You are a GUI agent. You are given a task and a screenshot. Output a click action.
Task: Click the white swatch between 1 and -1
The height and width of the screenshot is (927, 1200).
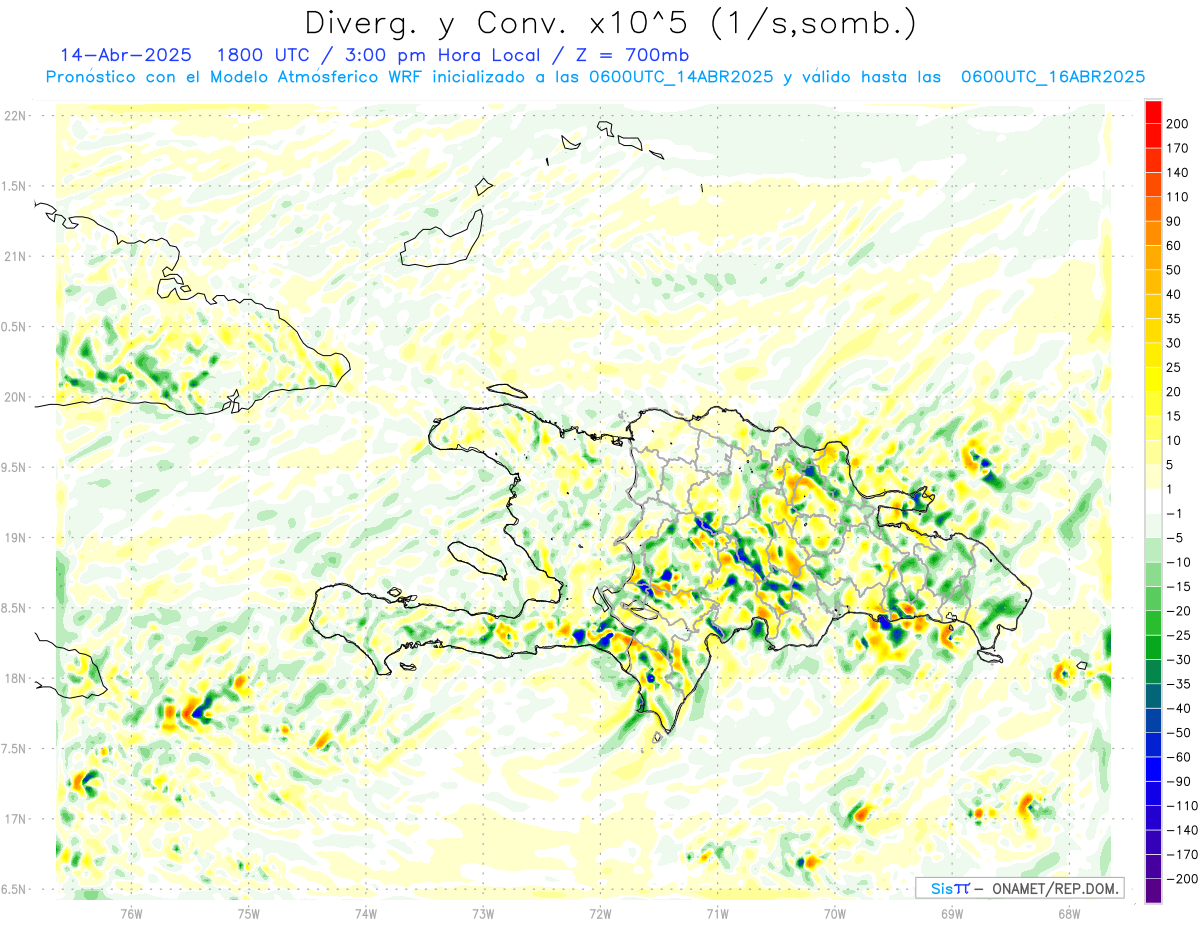pyautogui.click(x=1153, y=501)
